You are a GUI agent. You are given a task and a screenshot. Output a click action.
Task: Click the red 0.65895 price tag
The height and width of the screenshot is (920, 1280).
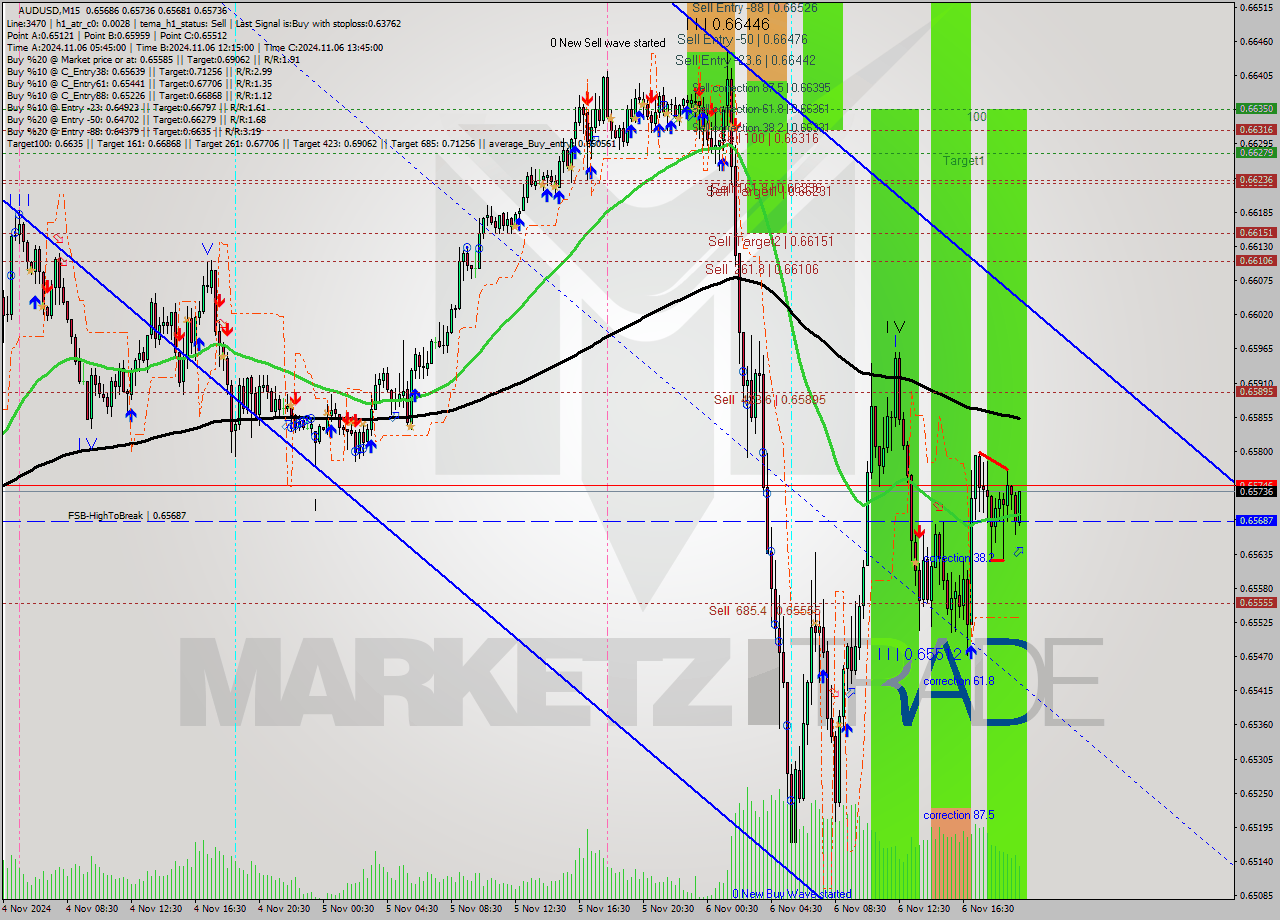[x=1256, y=391]
